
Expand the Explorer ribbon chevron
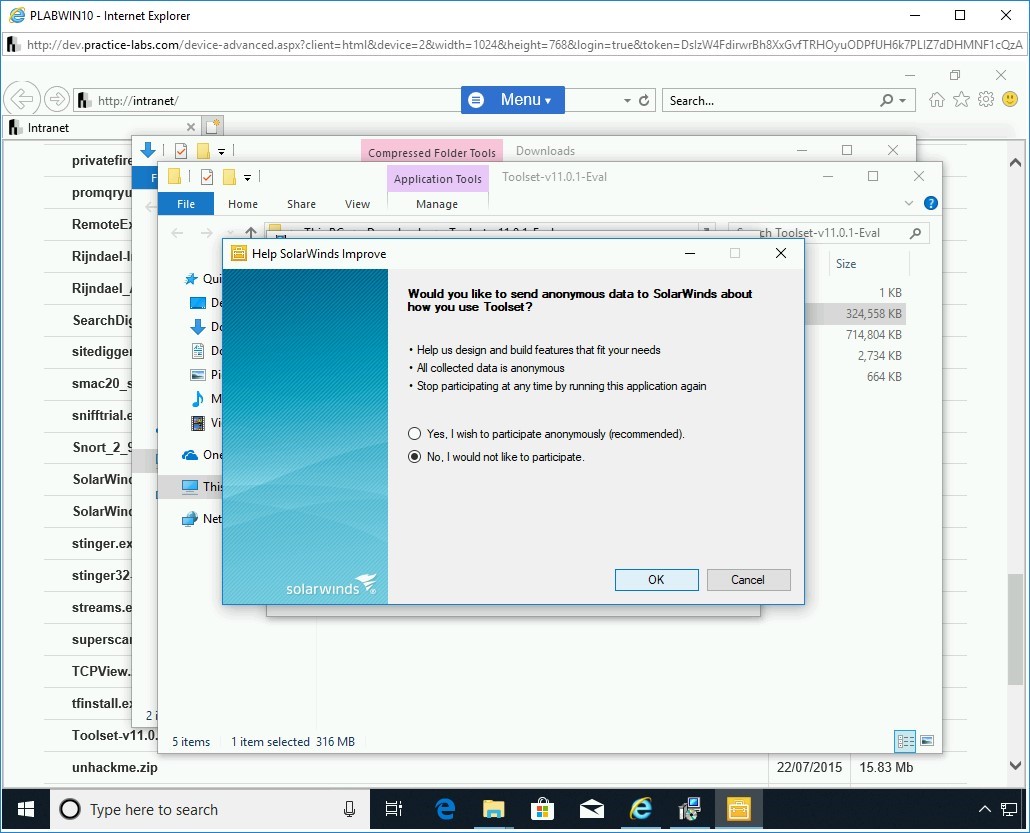pos(909,203)
